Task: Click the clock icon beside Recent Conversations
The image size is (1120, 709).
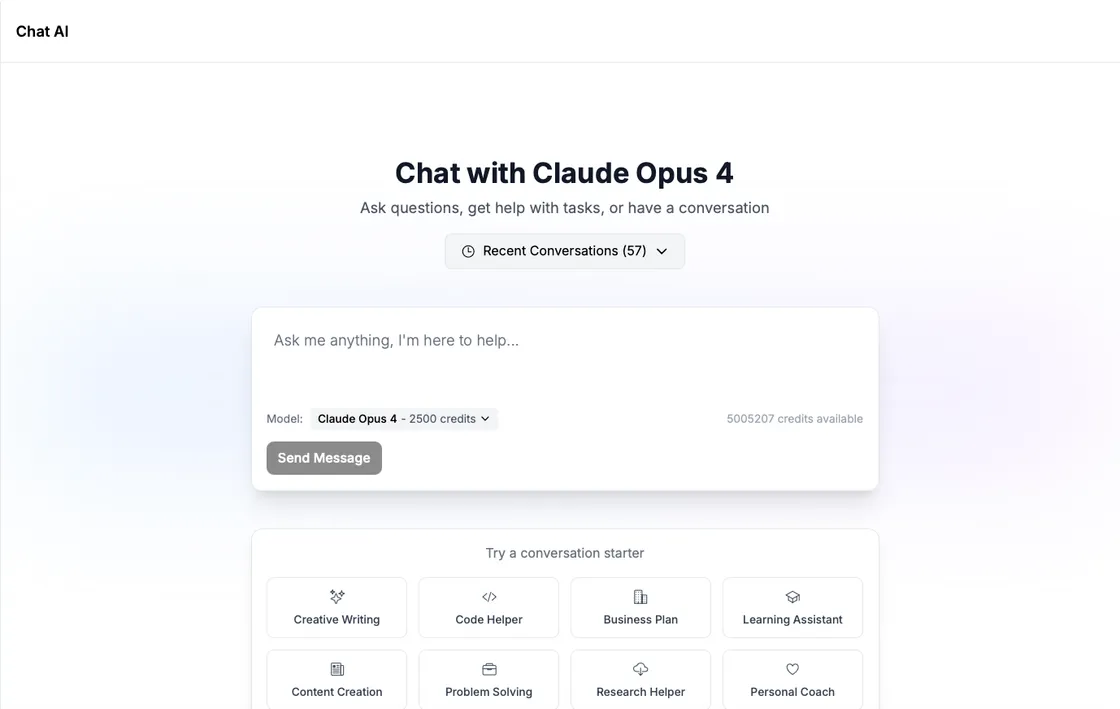Action: (468, 251)
